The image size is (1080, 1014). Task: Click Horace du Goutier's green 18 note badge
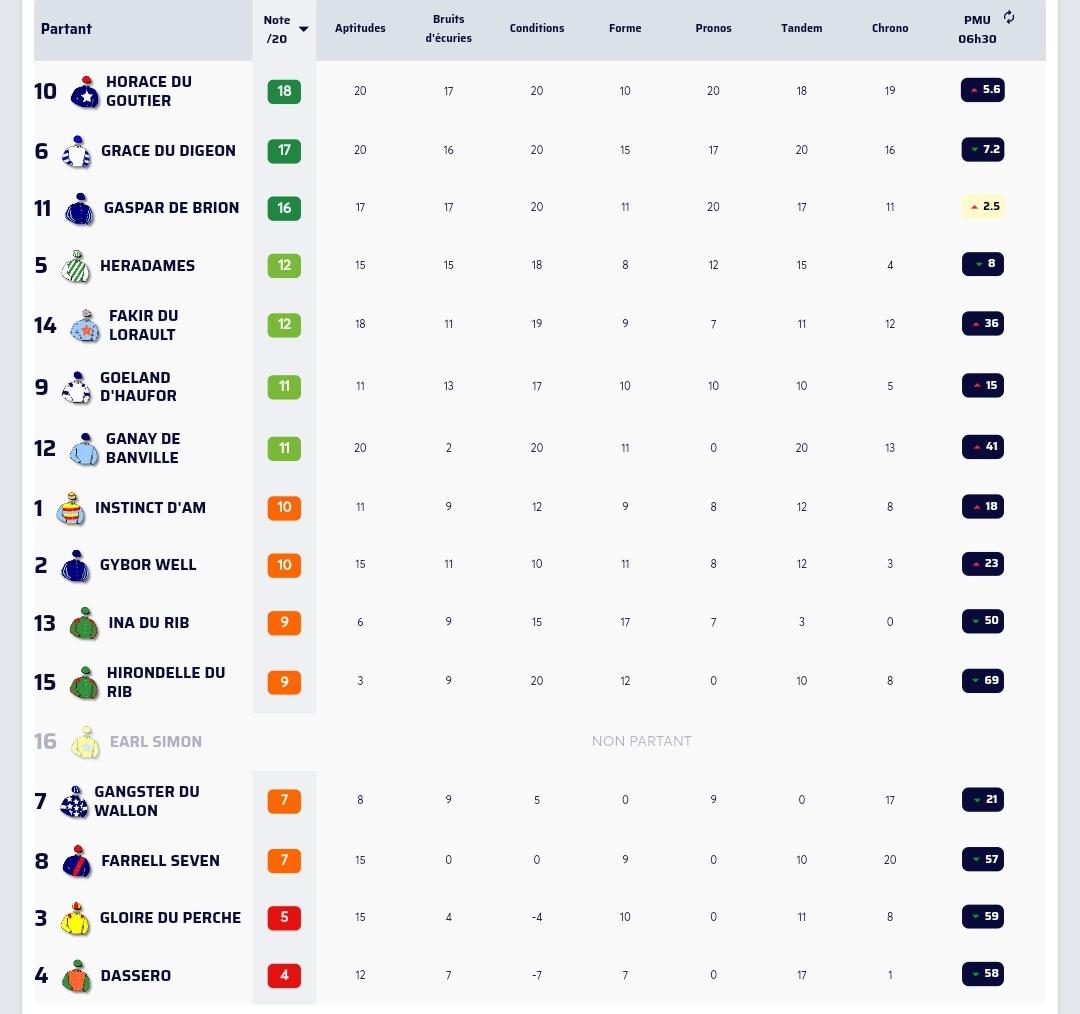pyautogui.click(x=284, y=92)
